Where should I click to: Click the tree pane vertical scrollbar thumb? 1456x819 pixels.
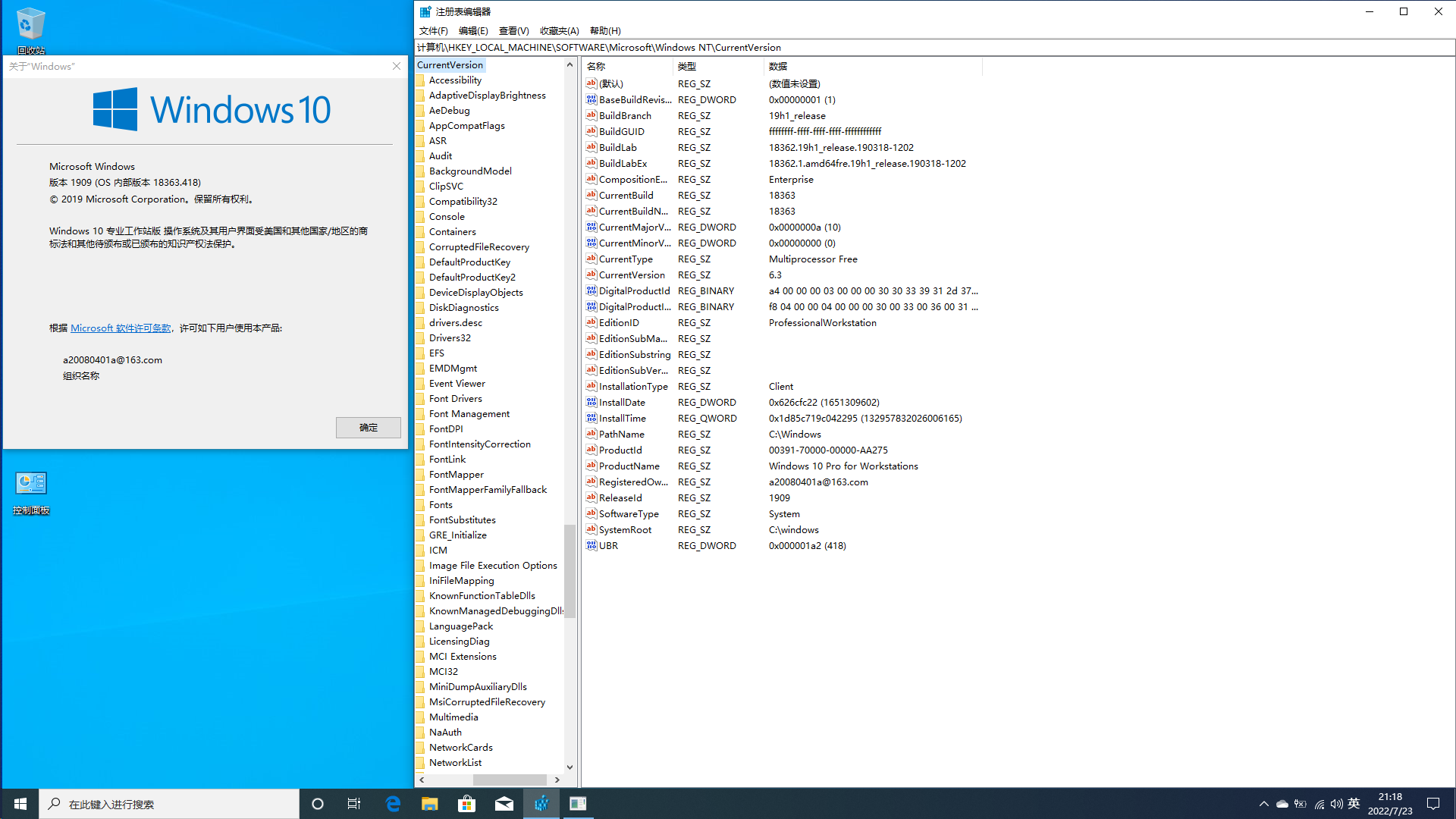[x=570, y=570]
